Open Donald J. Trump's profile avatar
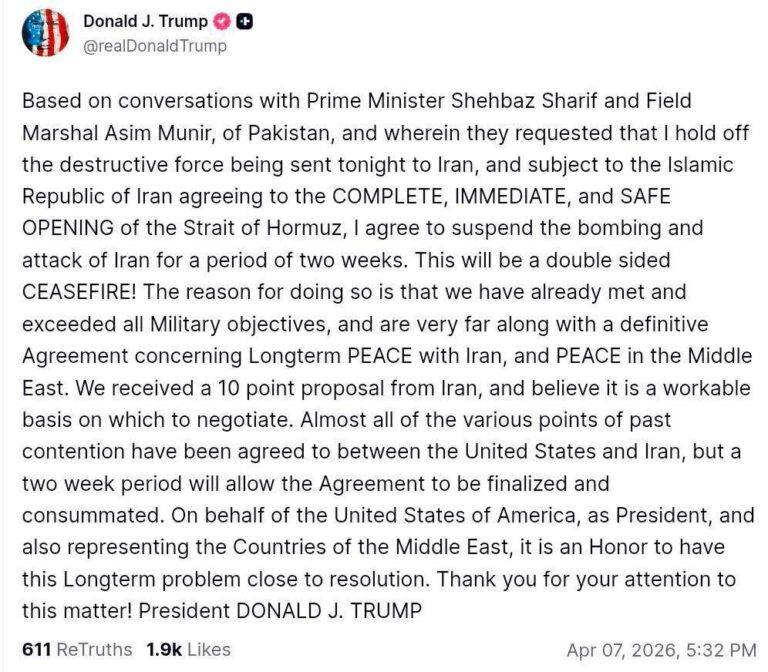Image resolution: width=768 pixels, height=672 pixels. [45, 33]
